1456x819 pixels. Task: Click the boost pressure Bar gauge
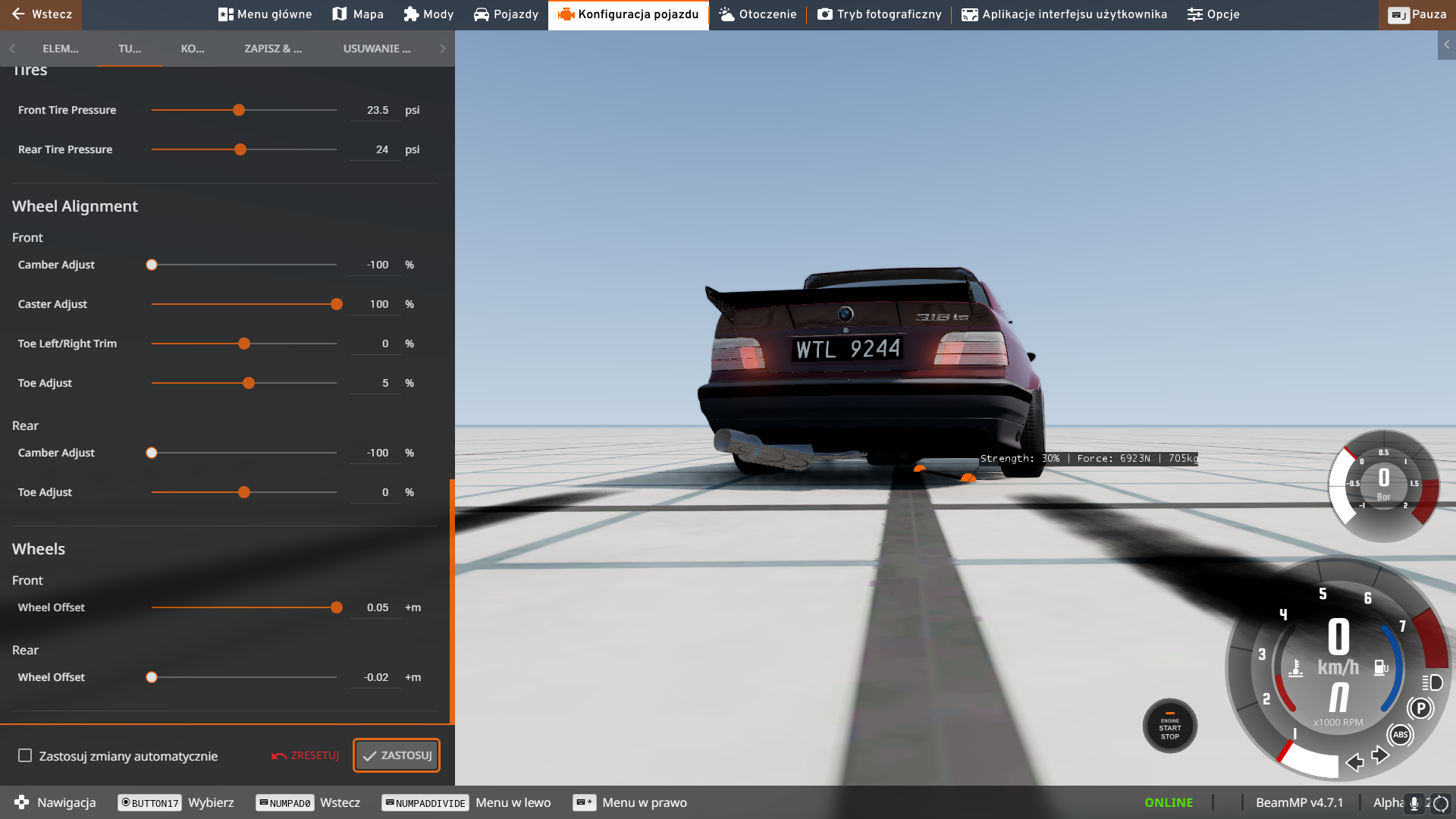pyautogui.click(x=1384, y=485)
